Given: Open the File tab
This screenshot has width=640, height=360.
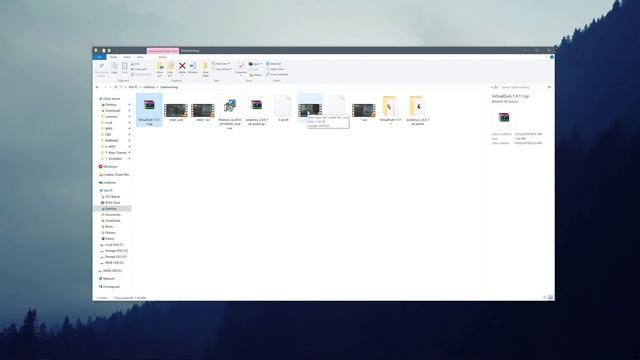Looking at the screenshot, I should pos(100,57).
